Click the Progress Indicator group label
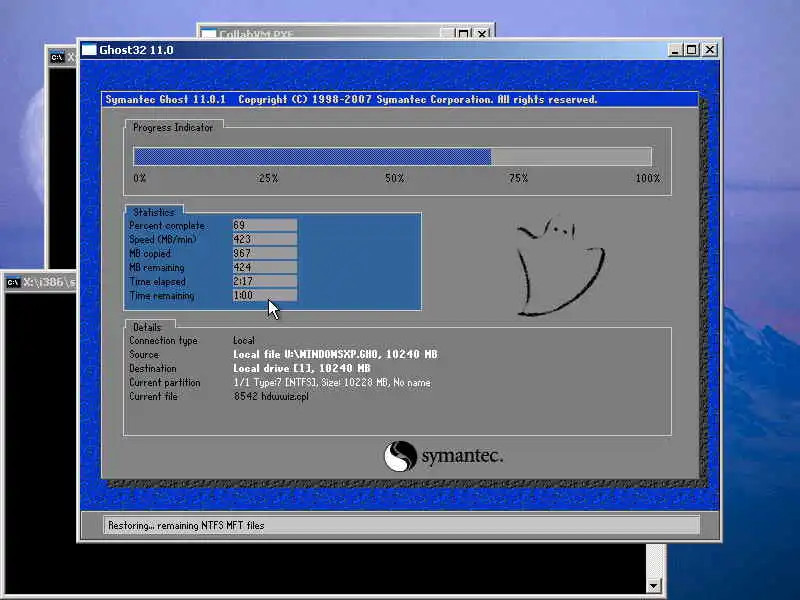Screen dimensions: 800x600 point(173,128)
